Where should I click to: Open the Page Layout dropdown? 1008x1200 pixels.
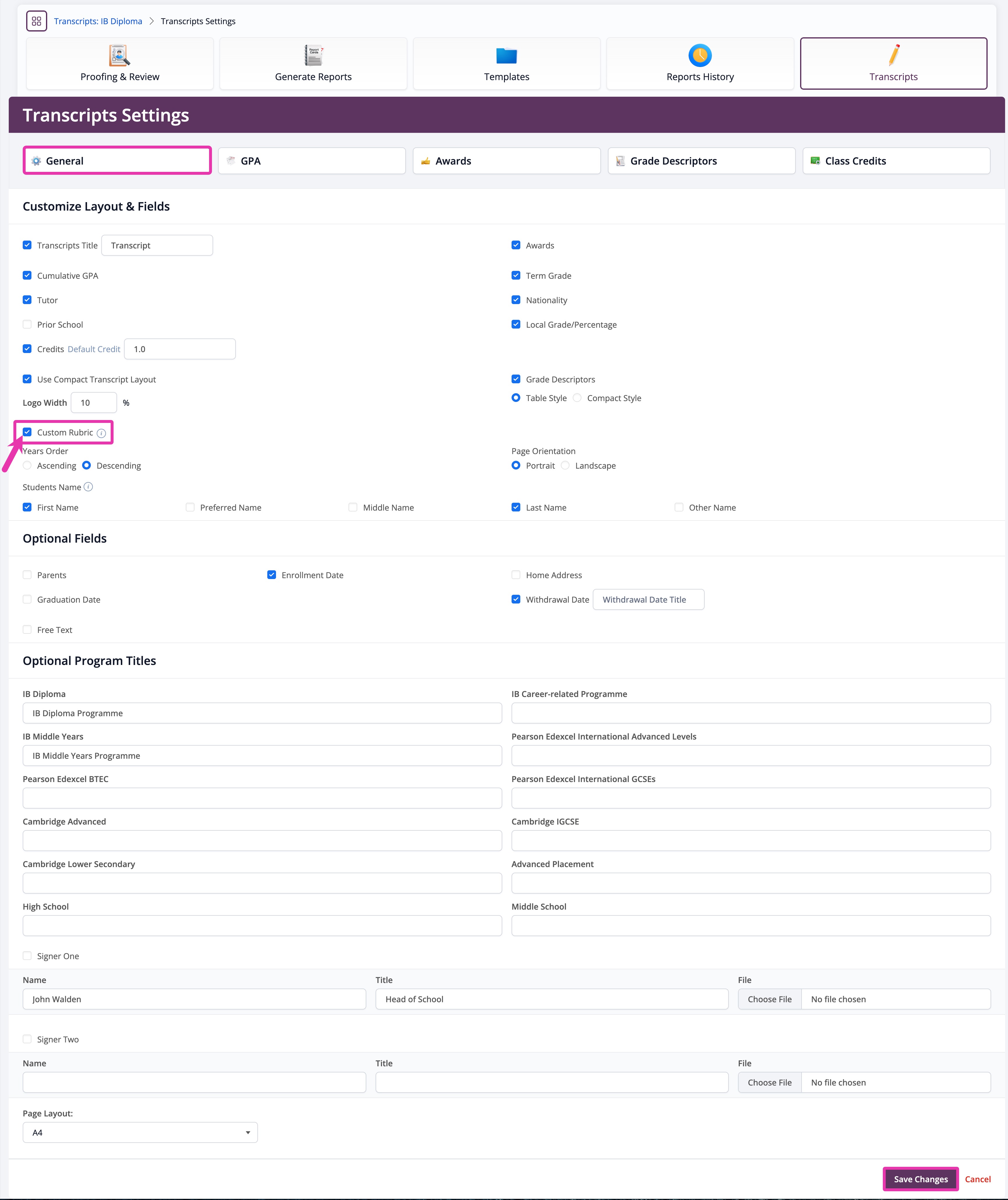coord(139,1132)
